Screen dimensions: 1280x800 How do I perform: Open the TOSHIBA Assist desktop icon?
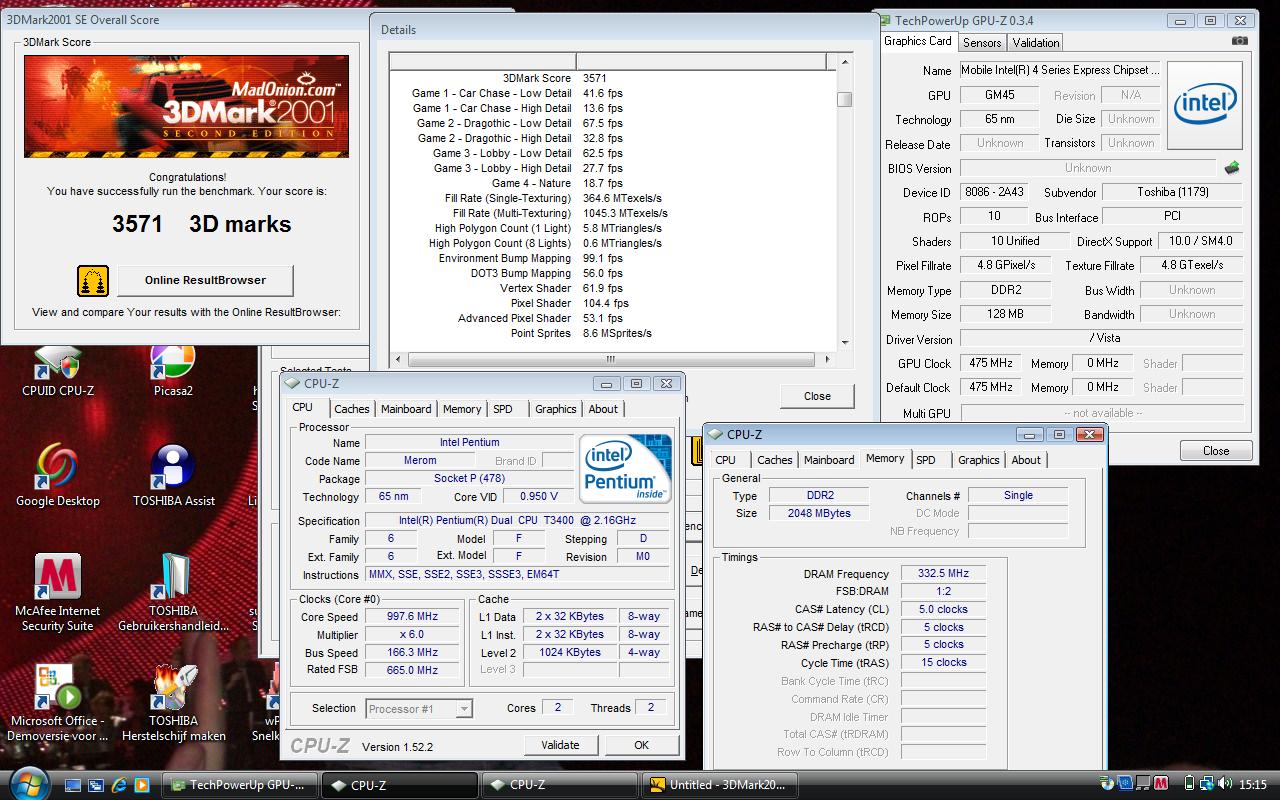pos(173,476)
